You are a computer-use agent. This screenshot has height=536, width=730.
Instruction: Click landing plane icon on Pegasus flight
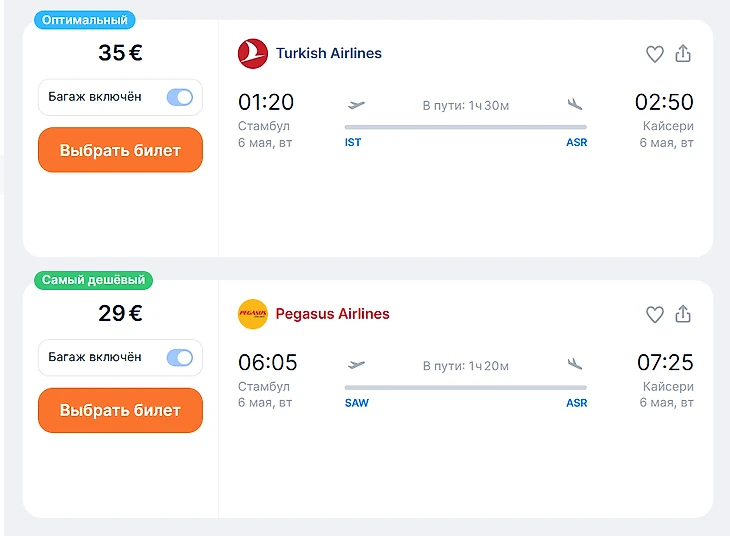point(574,364)
